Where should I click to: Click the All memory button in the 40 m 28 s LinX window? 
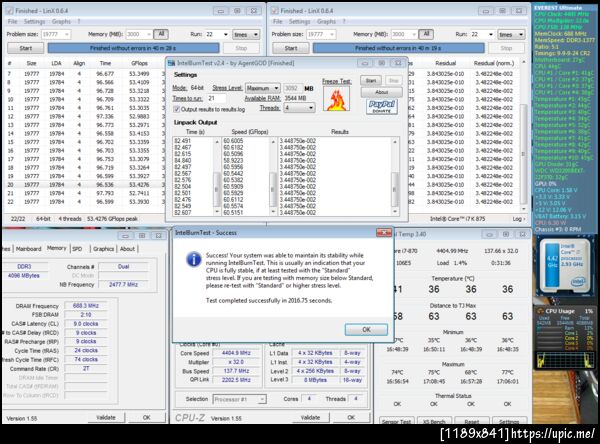(161, 34)
